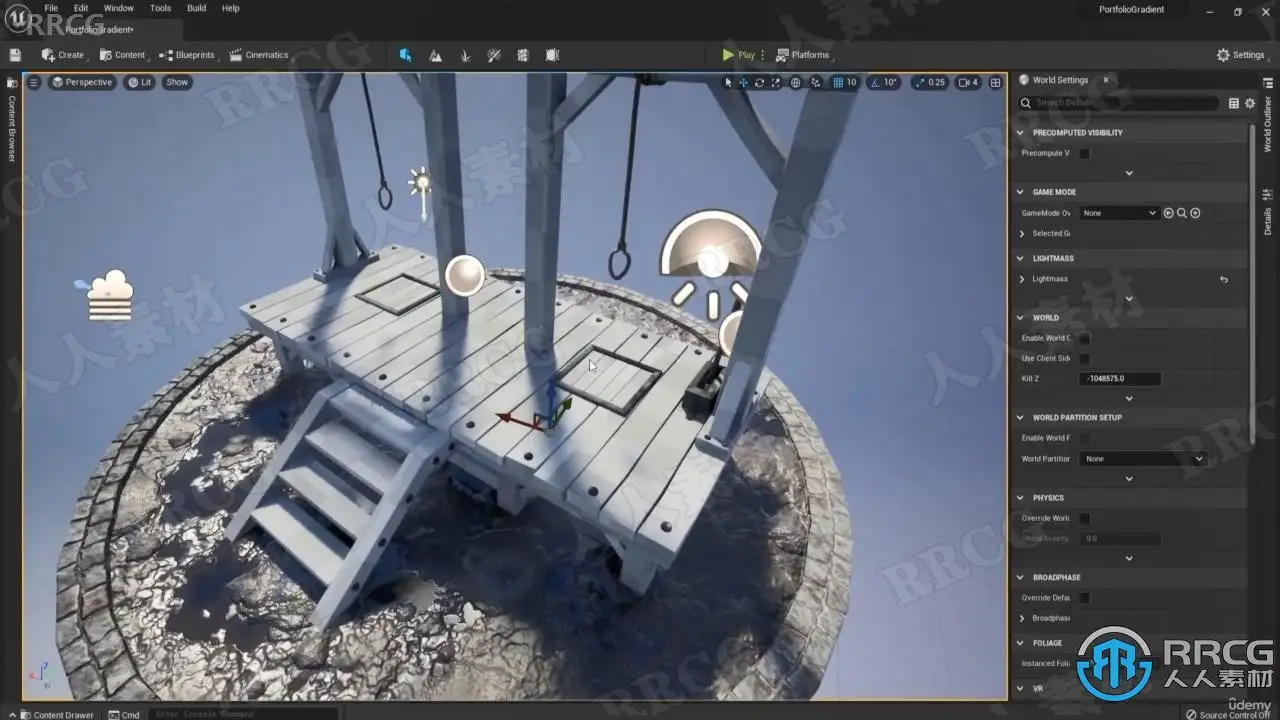1280x720 pixels.
Task: Adjust camera speed 4 button
Action: 968,82
